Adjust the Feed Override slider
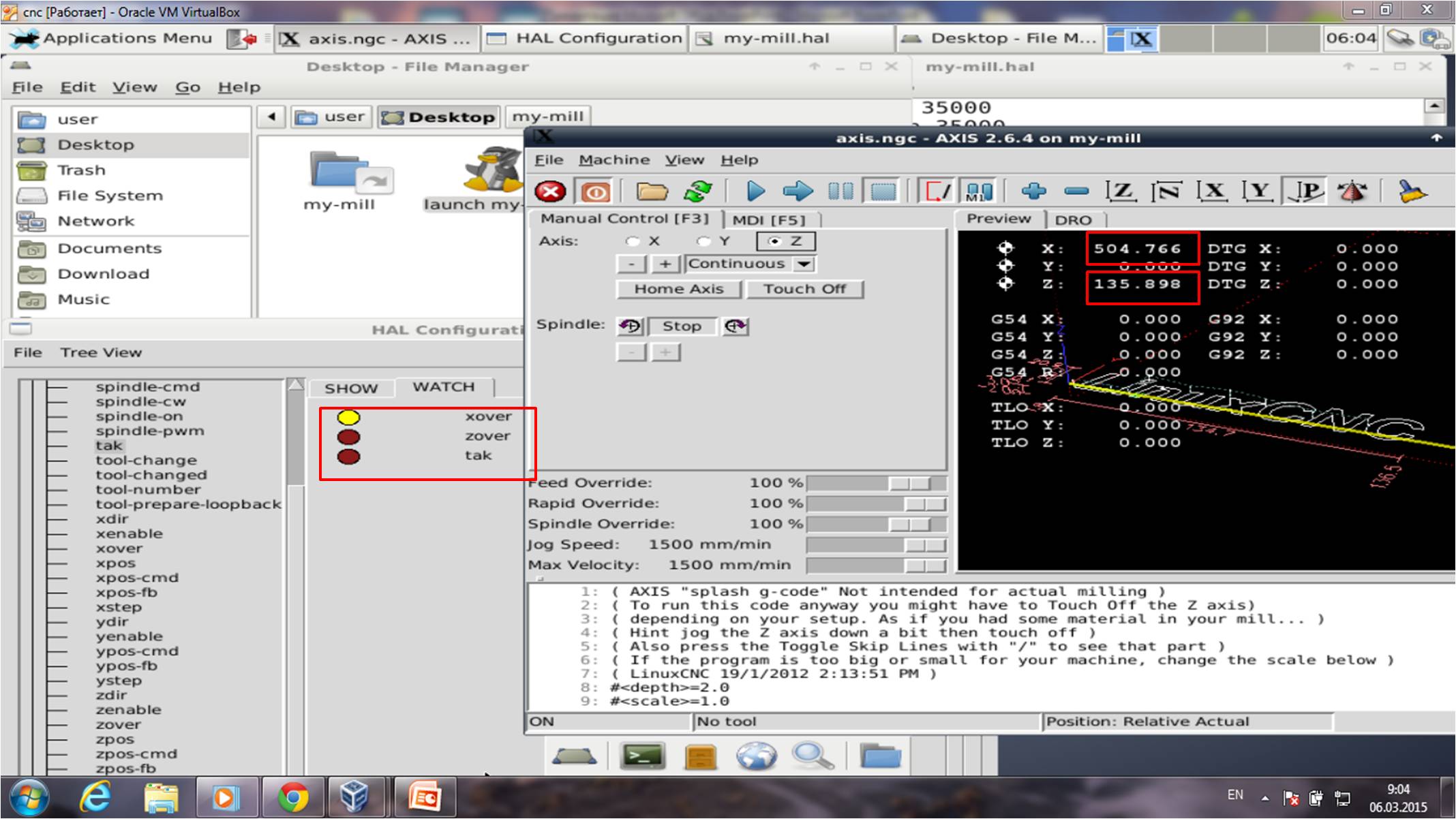This screenshot has height=819, width=1456. tap(910, 483)
